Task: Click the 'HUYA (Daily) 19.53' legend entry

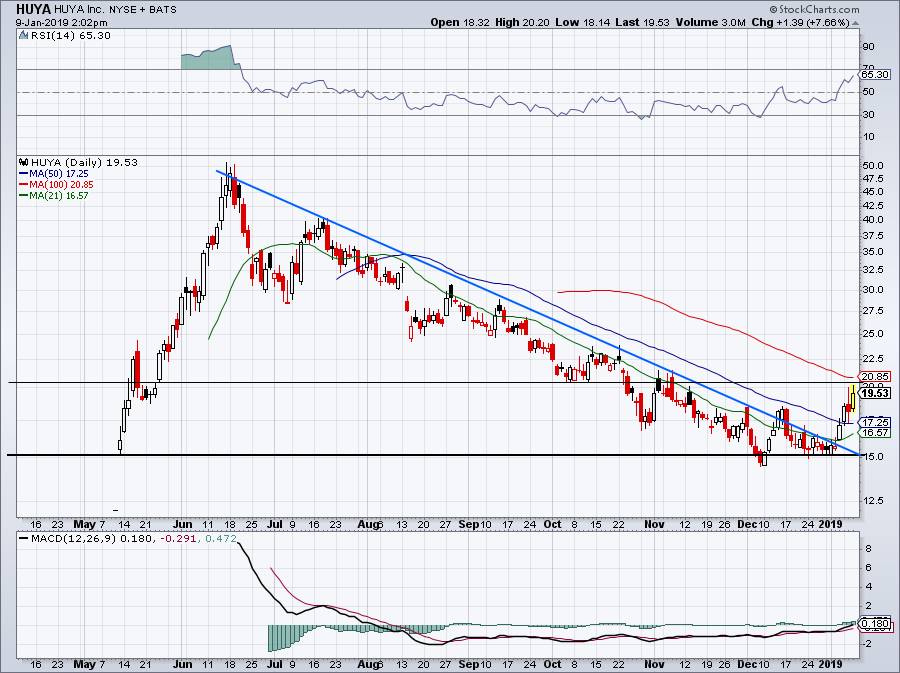Action: coord(84,162)
